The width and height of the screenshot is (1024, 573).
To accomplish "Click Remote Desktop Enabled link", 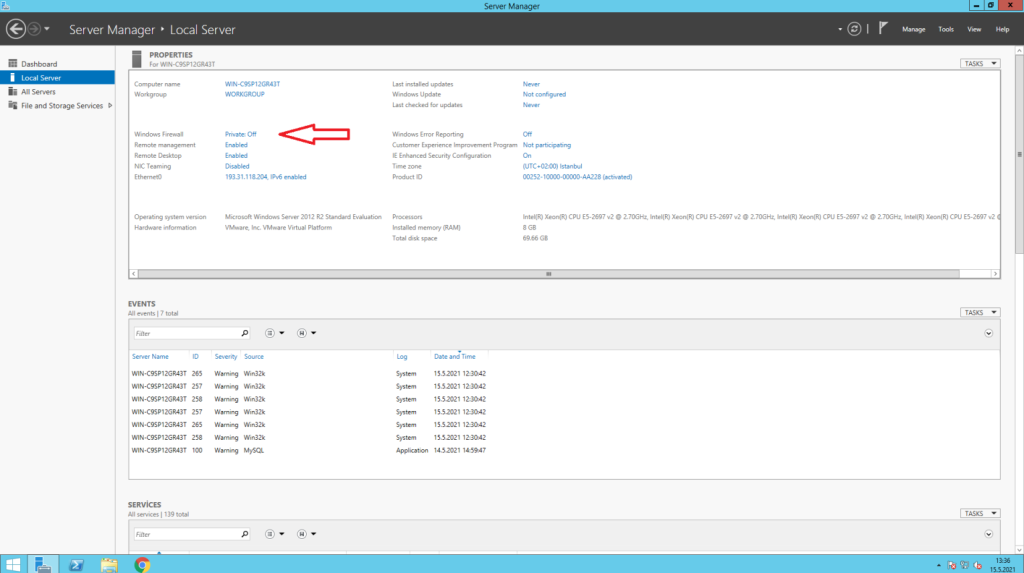I will (x=236, y=156).
